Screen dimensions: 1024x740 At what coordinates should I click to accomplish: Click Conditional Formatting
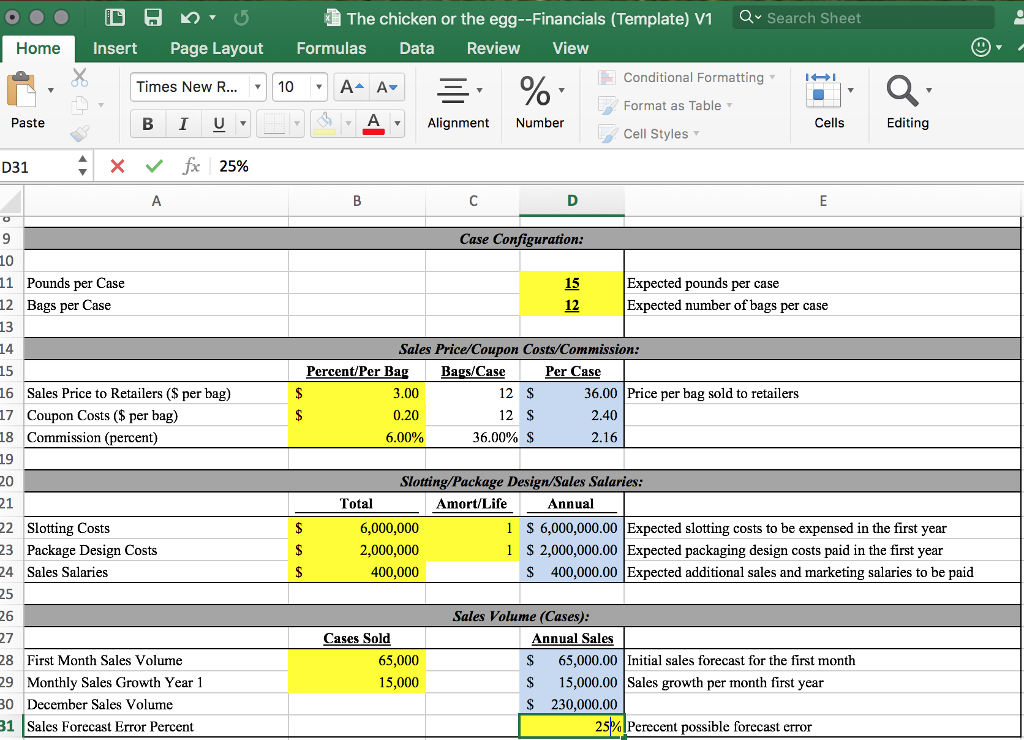[x=692, y=77]
